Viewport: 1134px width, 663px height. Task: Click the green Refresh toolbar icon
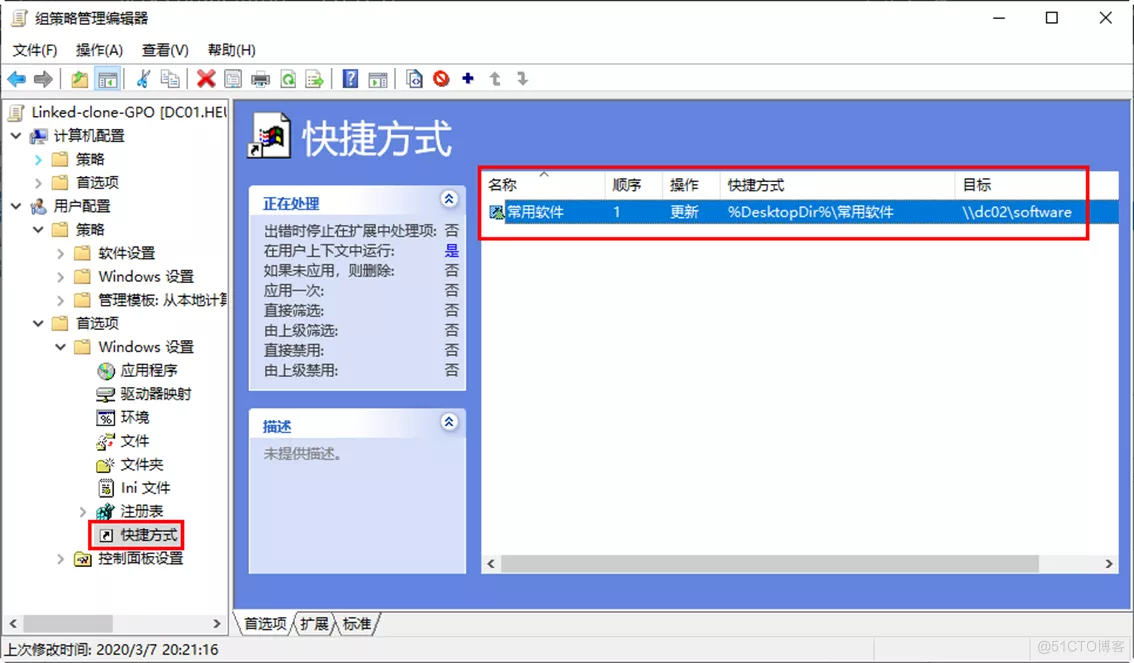pyautogui.click(x=288, y=79)
